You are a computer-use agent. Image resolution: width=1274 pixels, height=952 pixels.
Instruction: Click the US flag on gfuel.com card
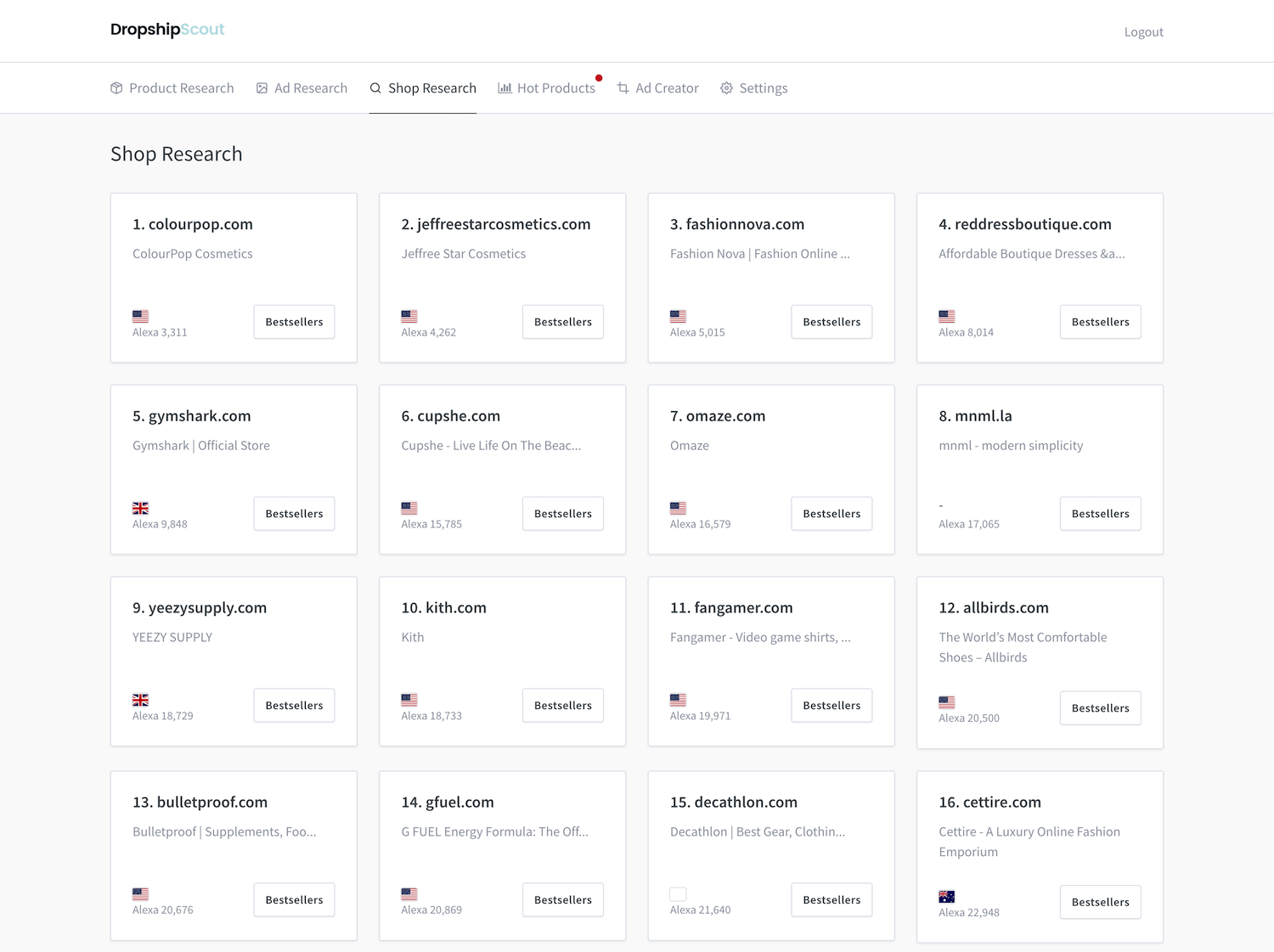pyautogui.click(x=409, y=894)
